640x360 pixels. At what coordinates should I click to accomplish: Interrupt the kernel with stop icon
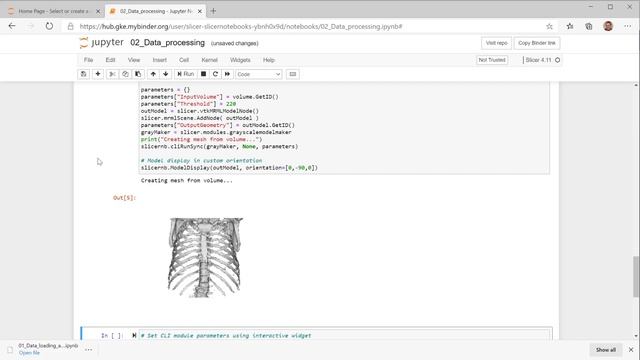tap(203, 74)
